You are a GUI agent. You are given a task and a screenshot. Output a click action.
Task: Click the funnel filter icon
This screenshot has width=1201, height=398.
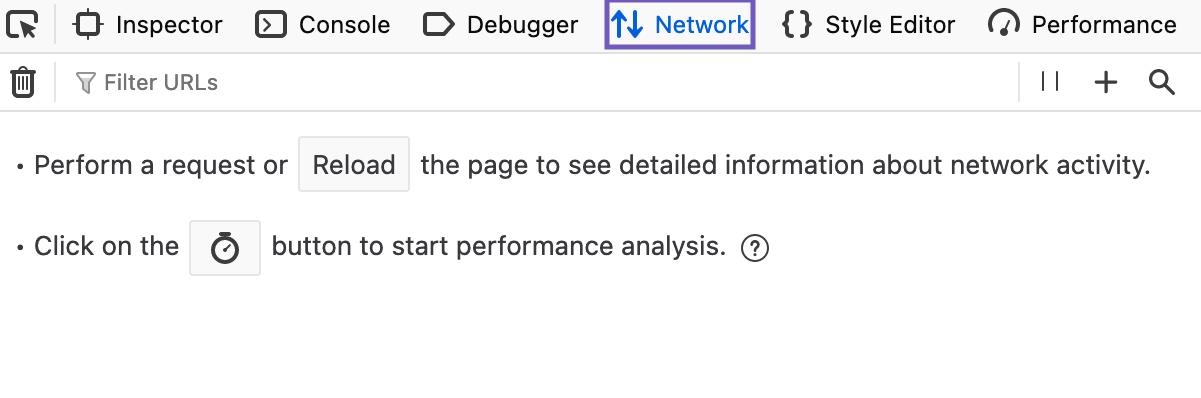click(x=86, y=82)
